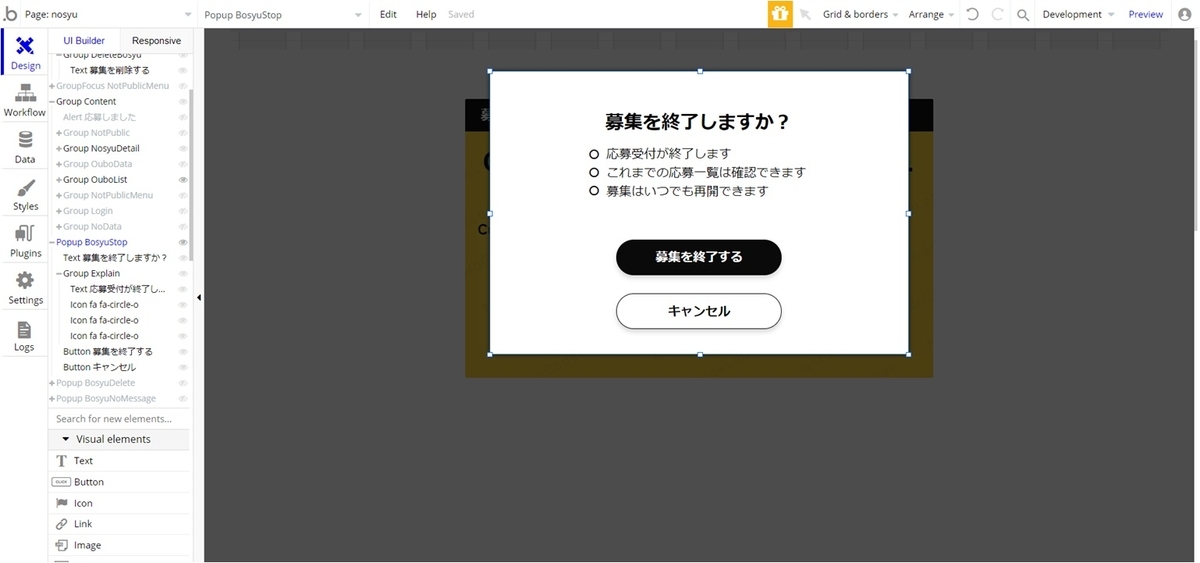Expand the Popup BosyuDelete tree node
Screen dimensions: 1200x563
click(52, 383)
